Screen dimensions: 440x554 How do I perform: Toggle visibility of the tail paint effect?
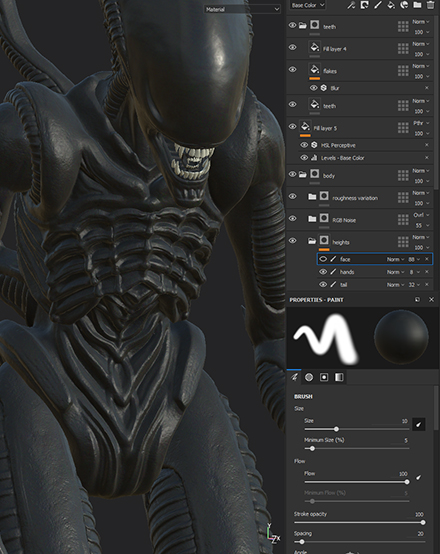point(323,284)
